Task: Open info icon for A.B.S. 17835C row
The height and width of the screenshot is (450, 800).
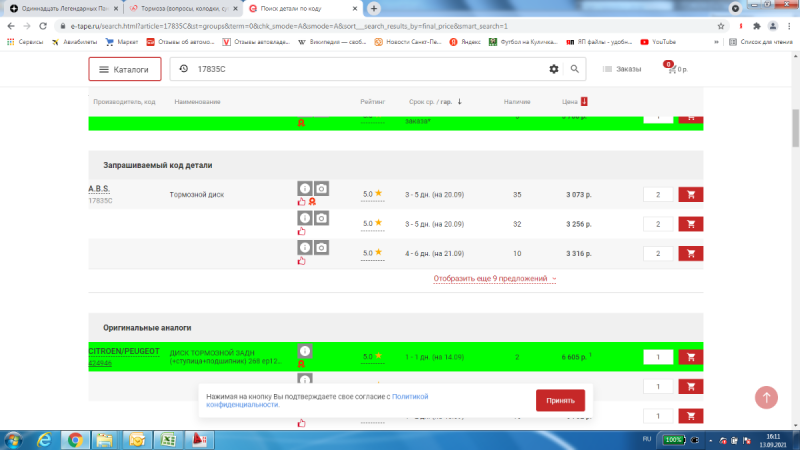Action: [304, 188]
